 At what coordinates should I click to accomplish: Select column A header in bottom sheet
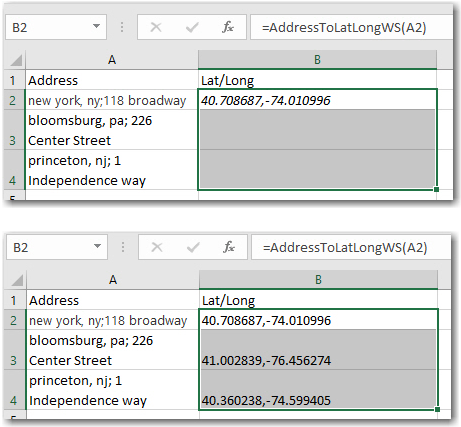click(113, 280)
